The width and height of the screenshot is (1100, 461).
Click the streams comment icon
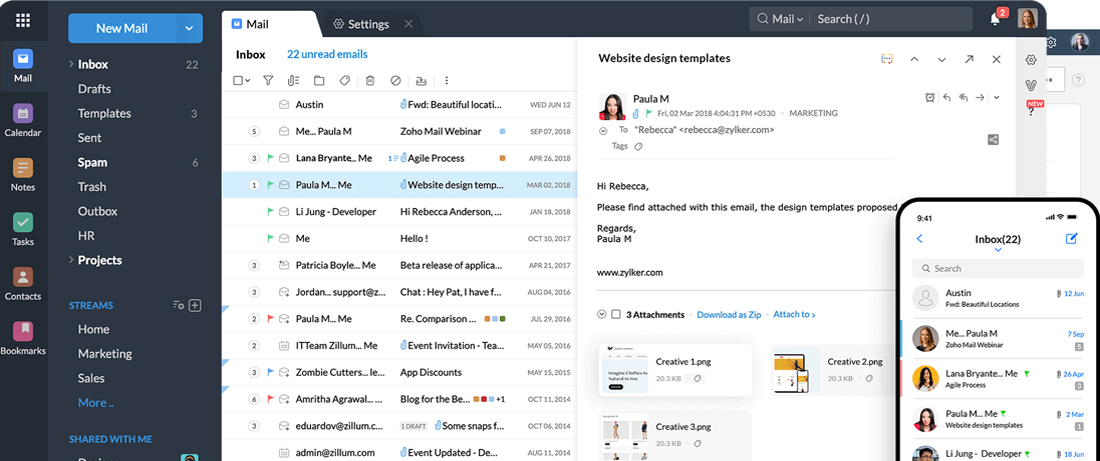(887, 59)
